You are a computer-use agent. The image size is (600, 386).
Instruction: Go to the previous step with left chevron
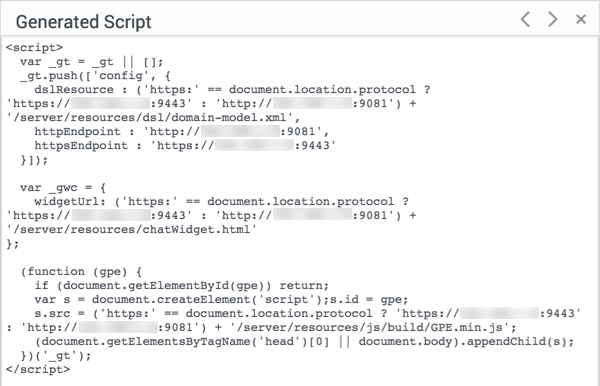pos(525,19)
